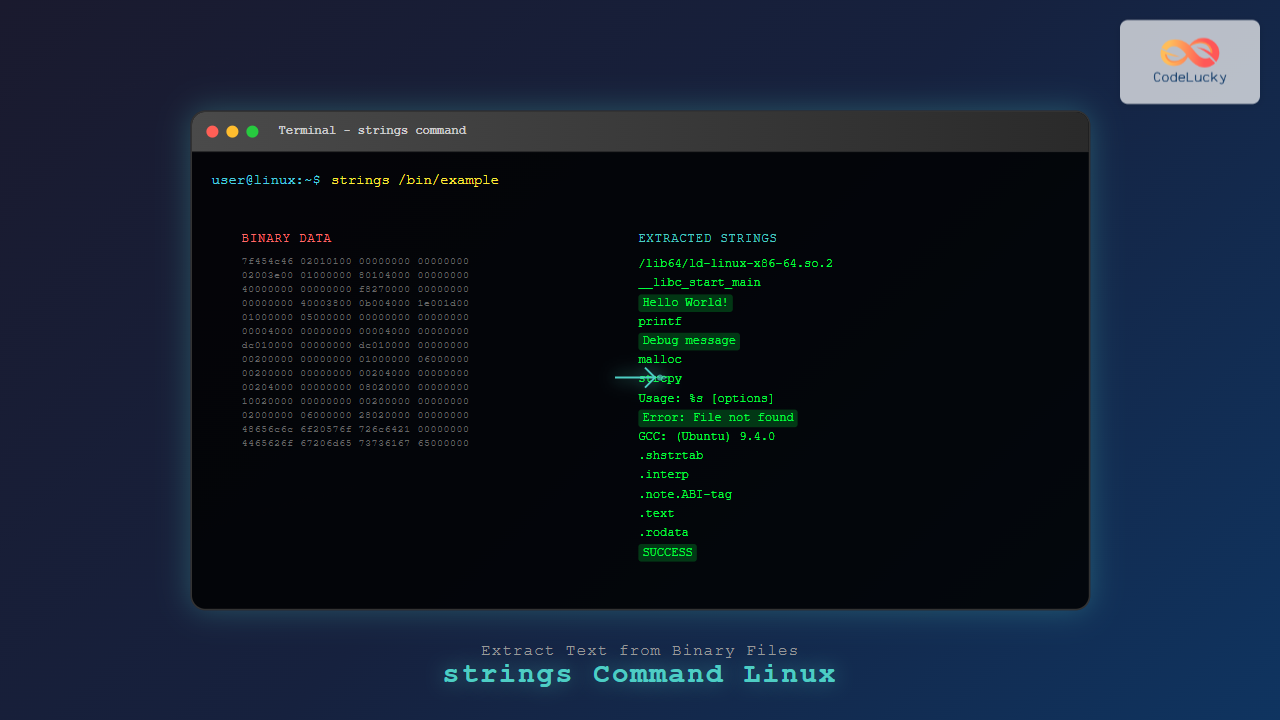
Task: Click the red close dot in terminal
Action: click(x=212, y=131)
